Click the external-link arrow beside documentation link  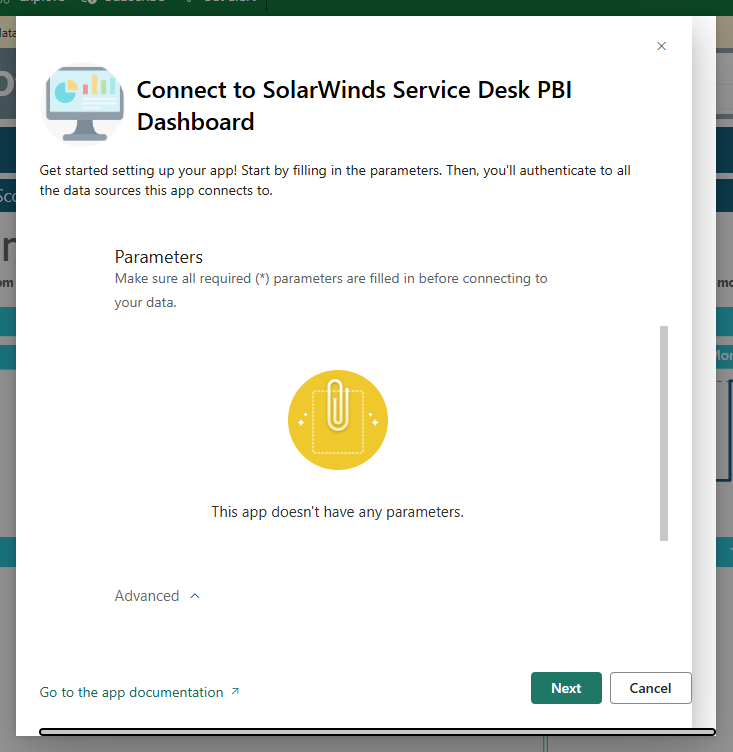point(235,691)
